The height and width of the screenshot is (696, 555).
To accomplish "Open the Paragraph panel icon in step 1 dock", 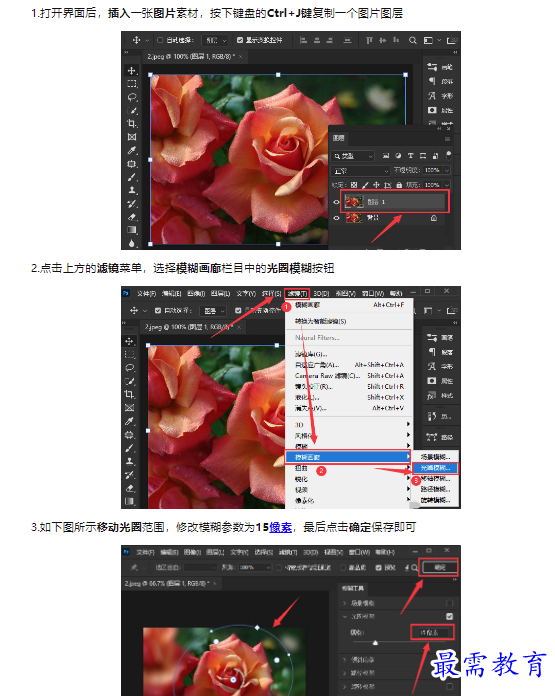I will 432,81.
